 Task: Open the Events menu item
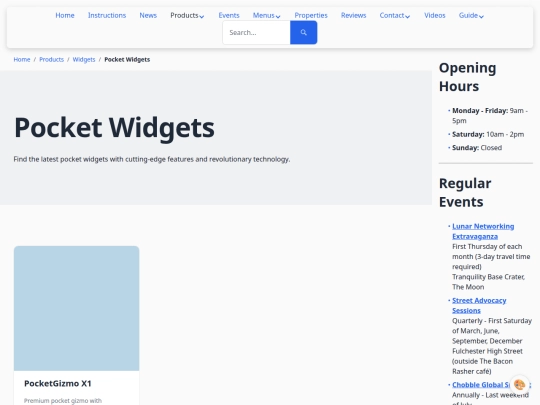click(229, 15)
